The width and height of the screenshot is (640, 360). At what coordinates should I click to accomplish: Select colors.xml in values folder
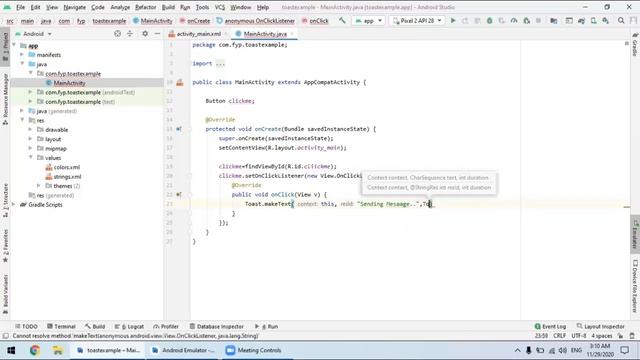coord(67,167)
